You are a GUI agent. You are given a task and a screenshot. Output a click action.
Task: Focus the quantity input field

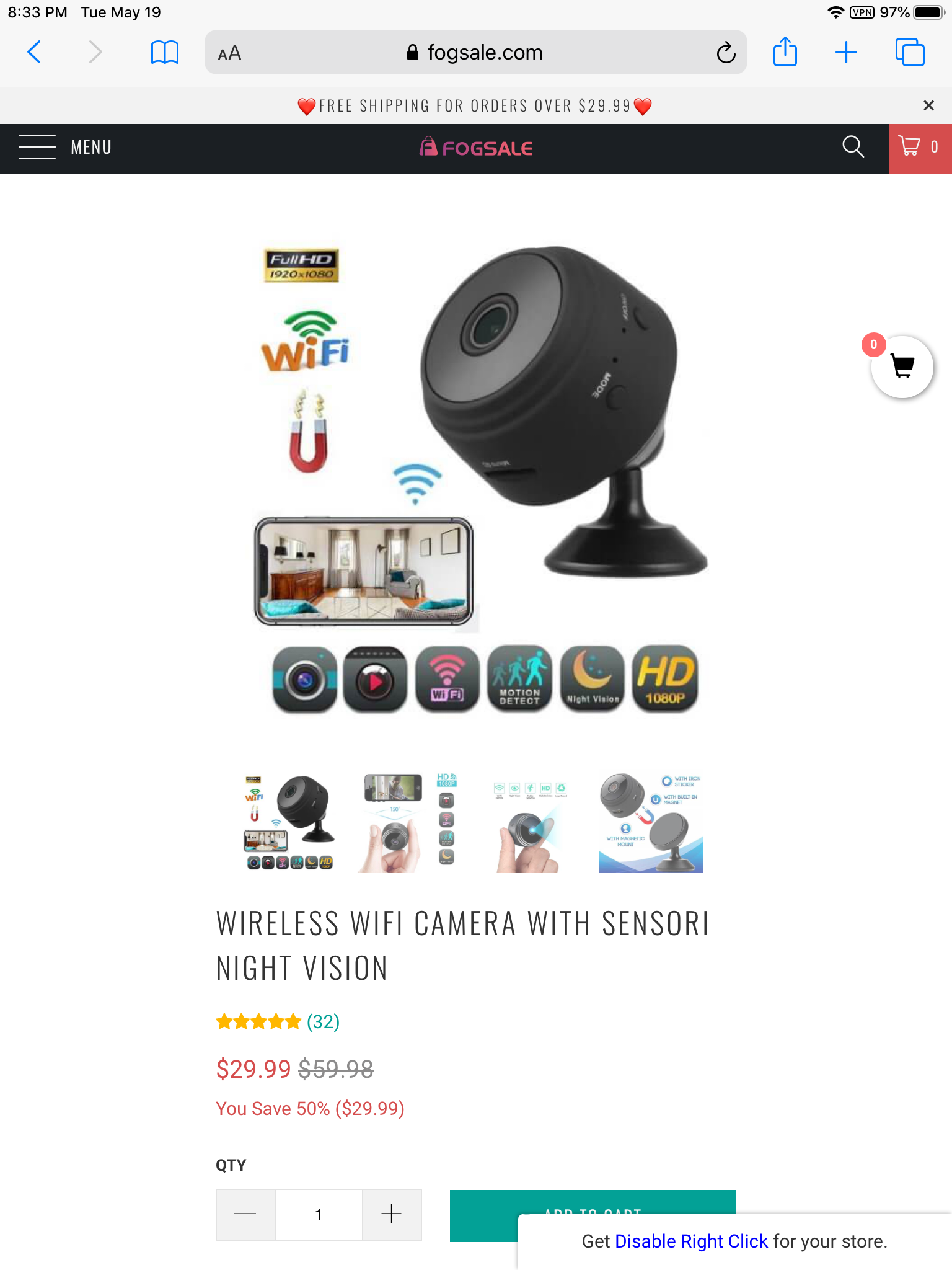tap(319, 1214)
